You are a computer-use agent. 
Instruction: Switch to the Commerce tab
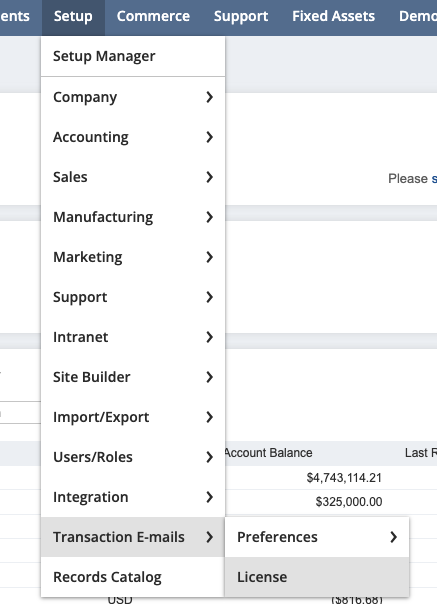153,16
